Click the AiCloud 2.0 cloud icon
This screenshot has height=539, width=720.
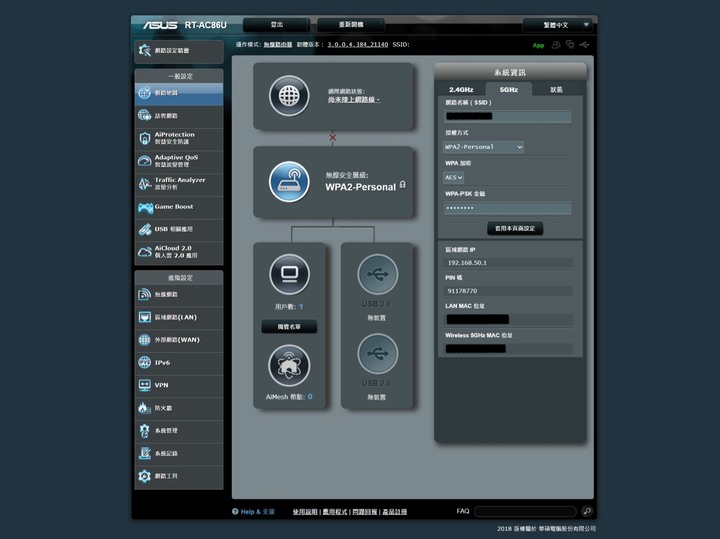pyautogui.click(x=145, y=252)
